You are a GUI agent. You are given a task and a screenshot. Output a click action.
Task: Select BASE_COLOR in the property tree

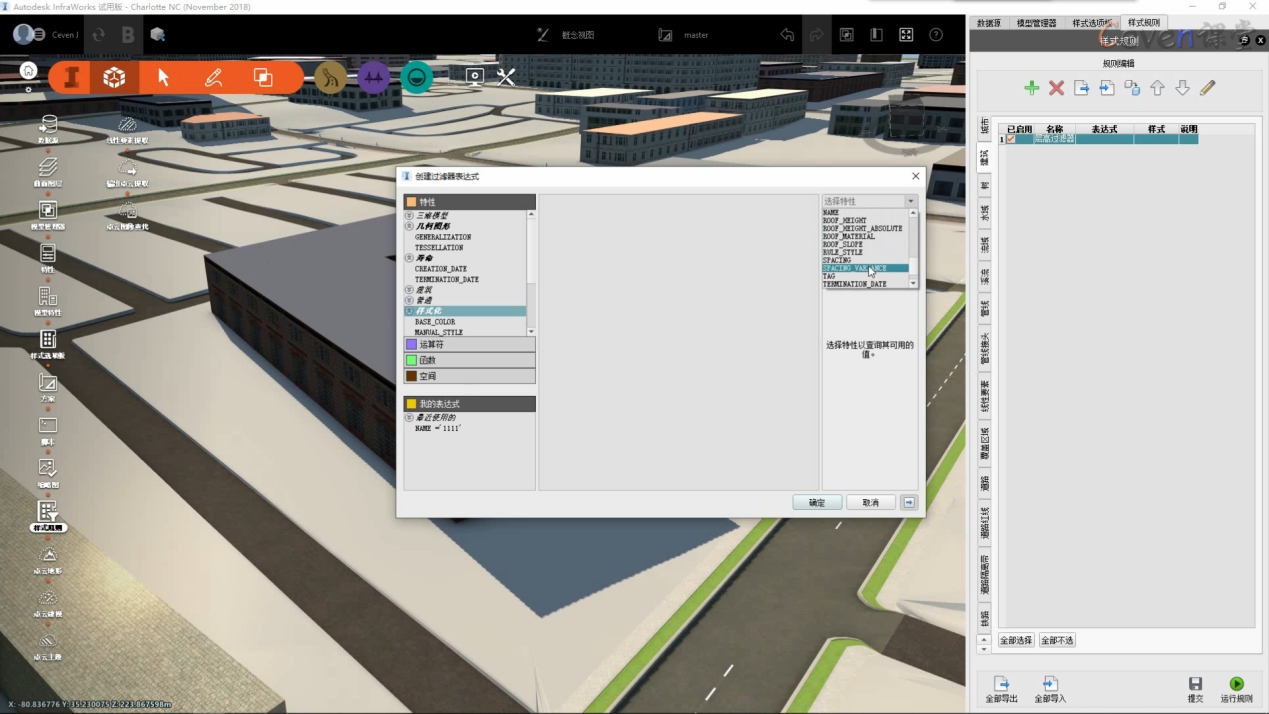(x=435, y=322)
